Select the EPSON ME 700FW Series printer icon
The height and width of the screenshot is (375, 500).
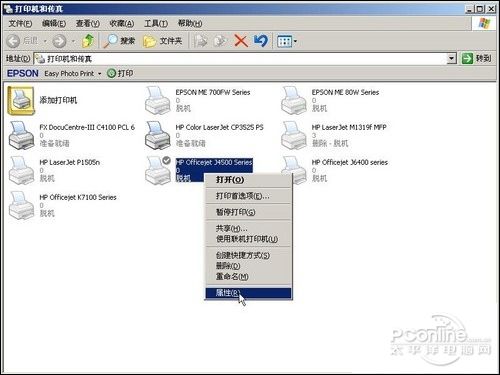tap(158, 101)
